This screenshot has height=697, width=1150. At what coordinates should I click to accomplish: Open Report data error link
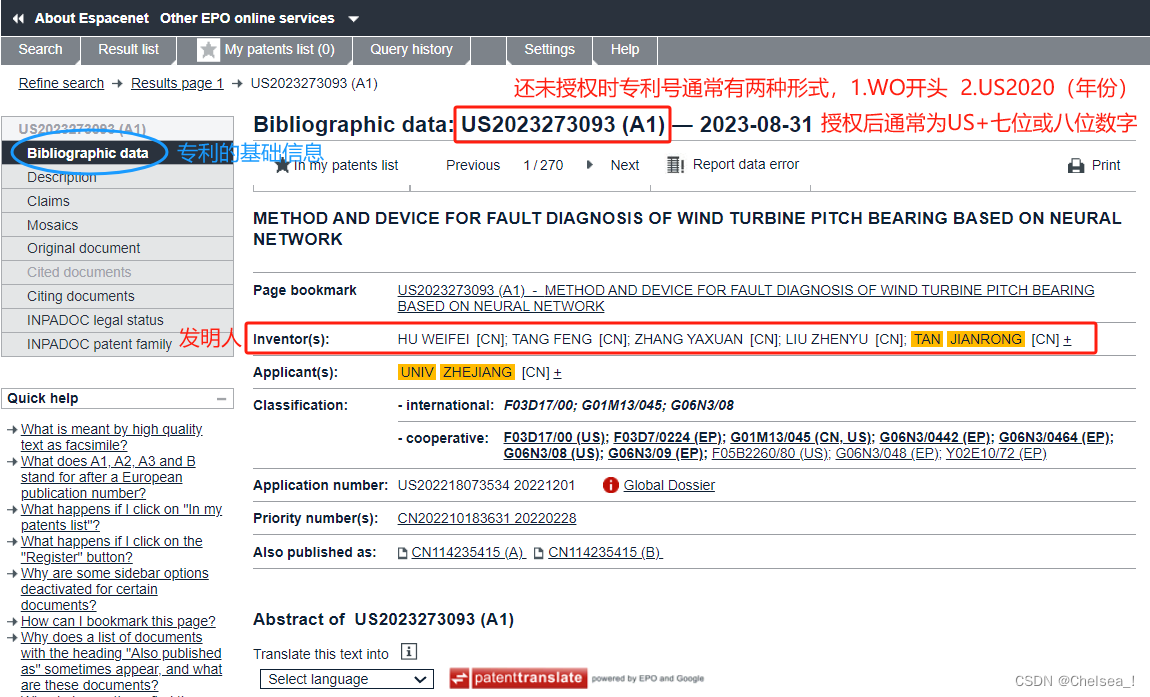point(746,164)
